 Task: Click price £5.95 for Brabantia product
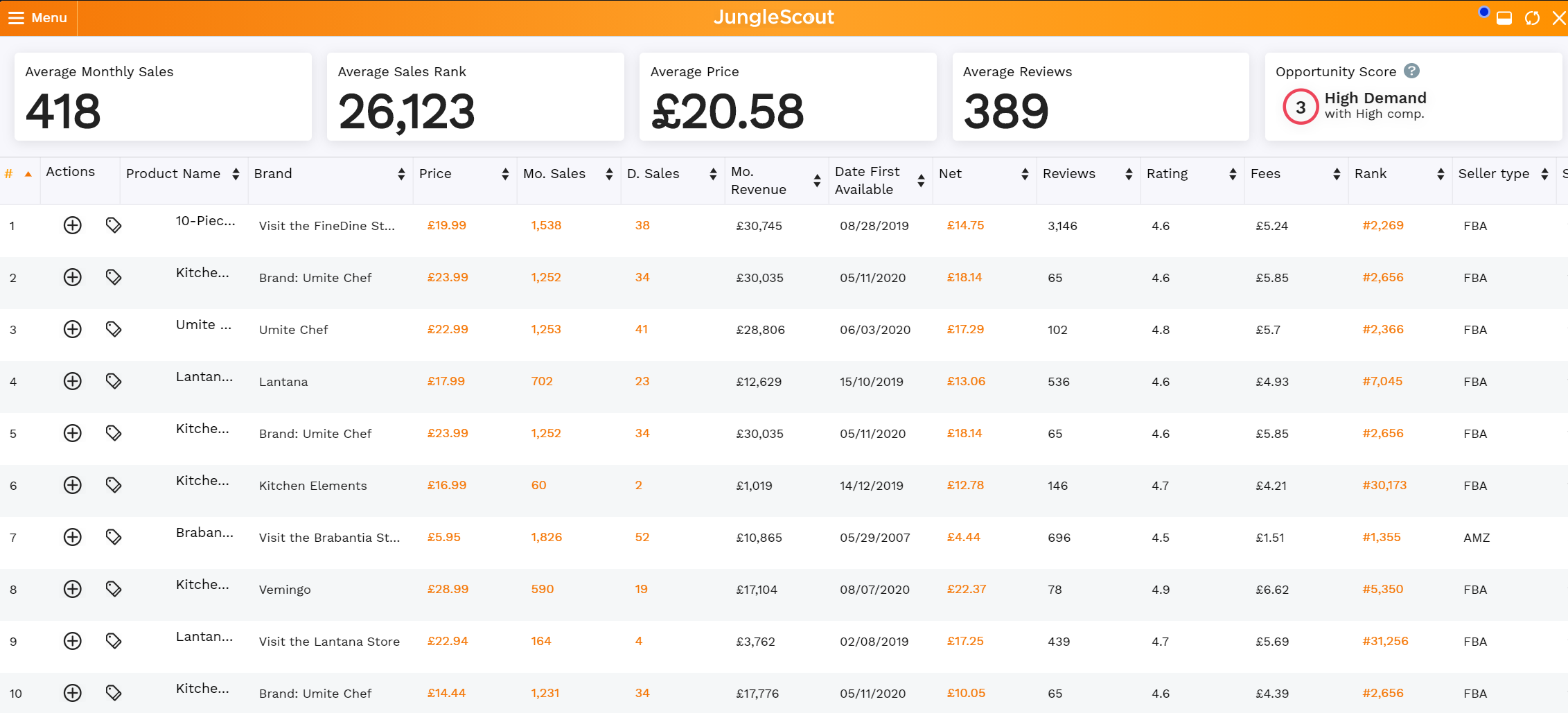443,537
